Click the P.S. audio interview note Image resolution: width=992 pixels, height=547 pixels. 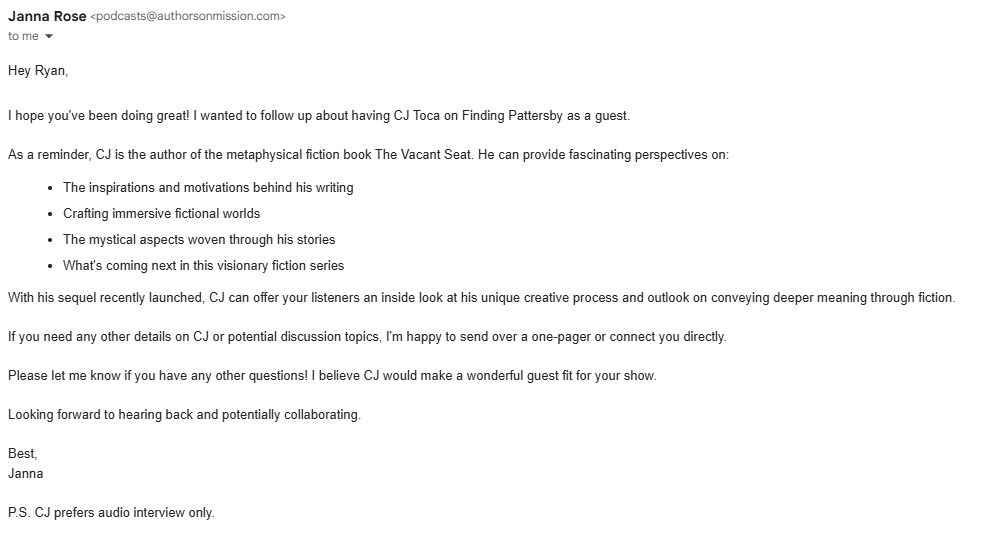coord(111,513)
